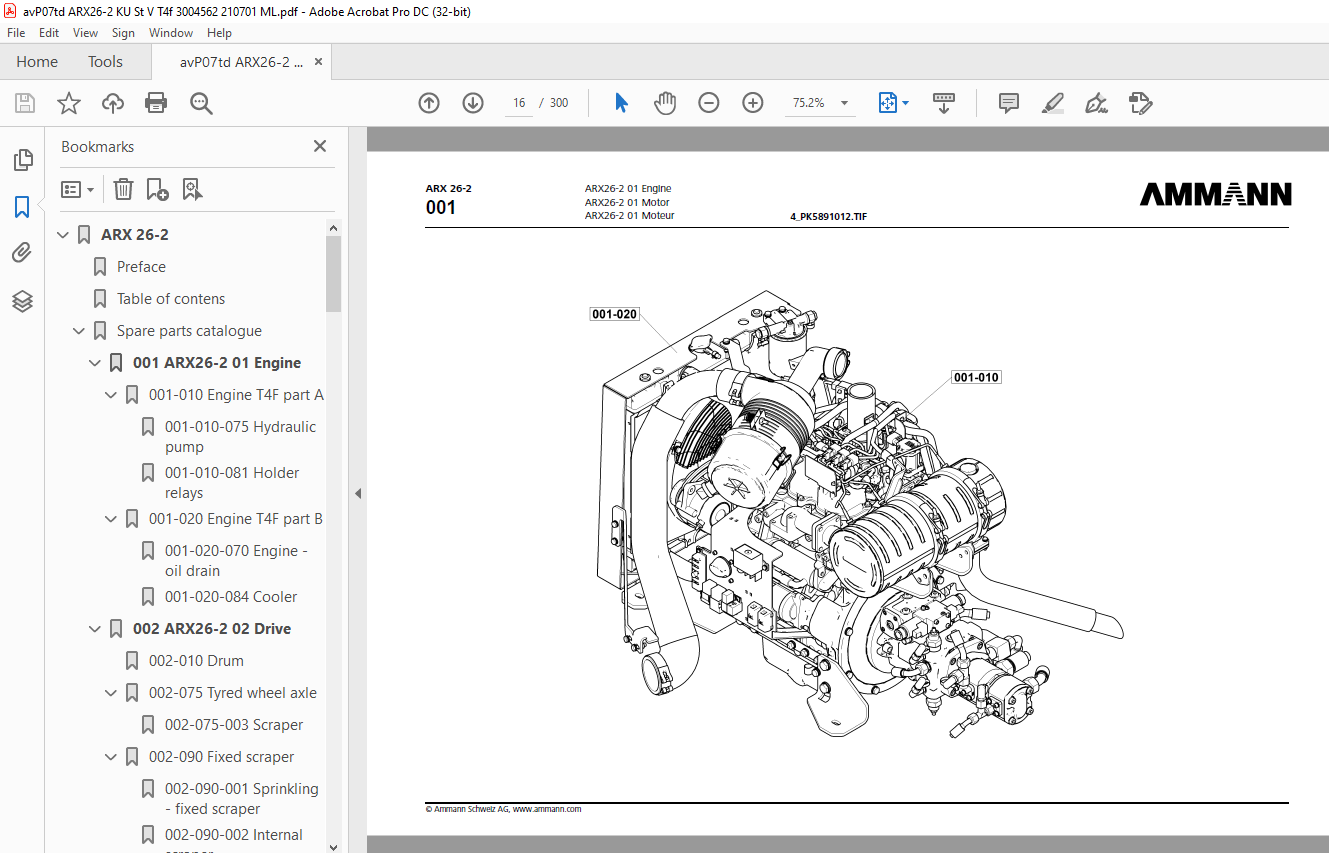Select the avP07td ARX26-2 document tab

241,62
